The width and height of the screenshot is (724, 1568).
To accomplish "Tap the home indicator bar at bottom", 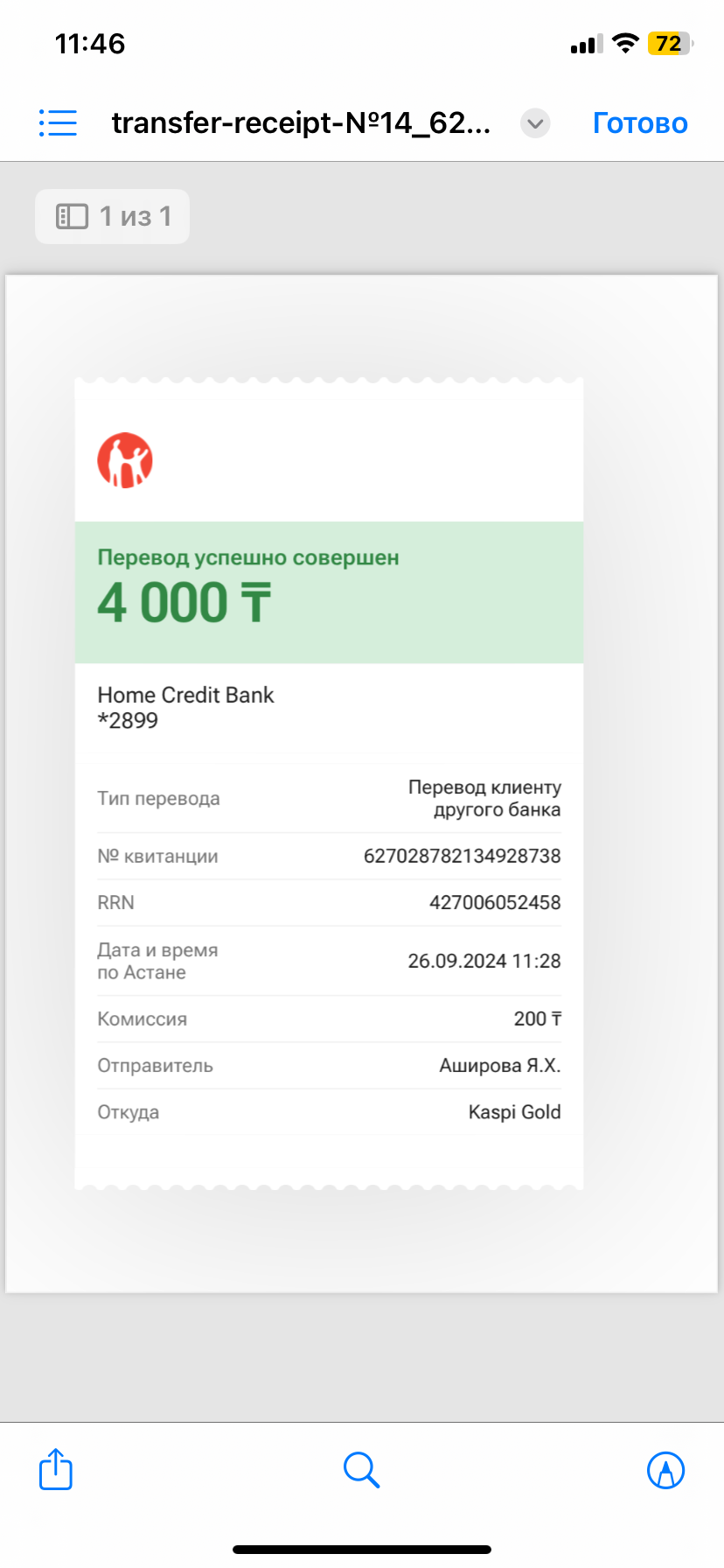I will click(362, 1549).
